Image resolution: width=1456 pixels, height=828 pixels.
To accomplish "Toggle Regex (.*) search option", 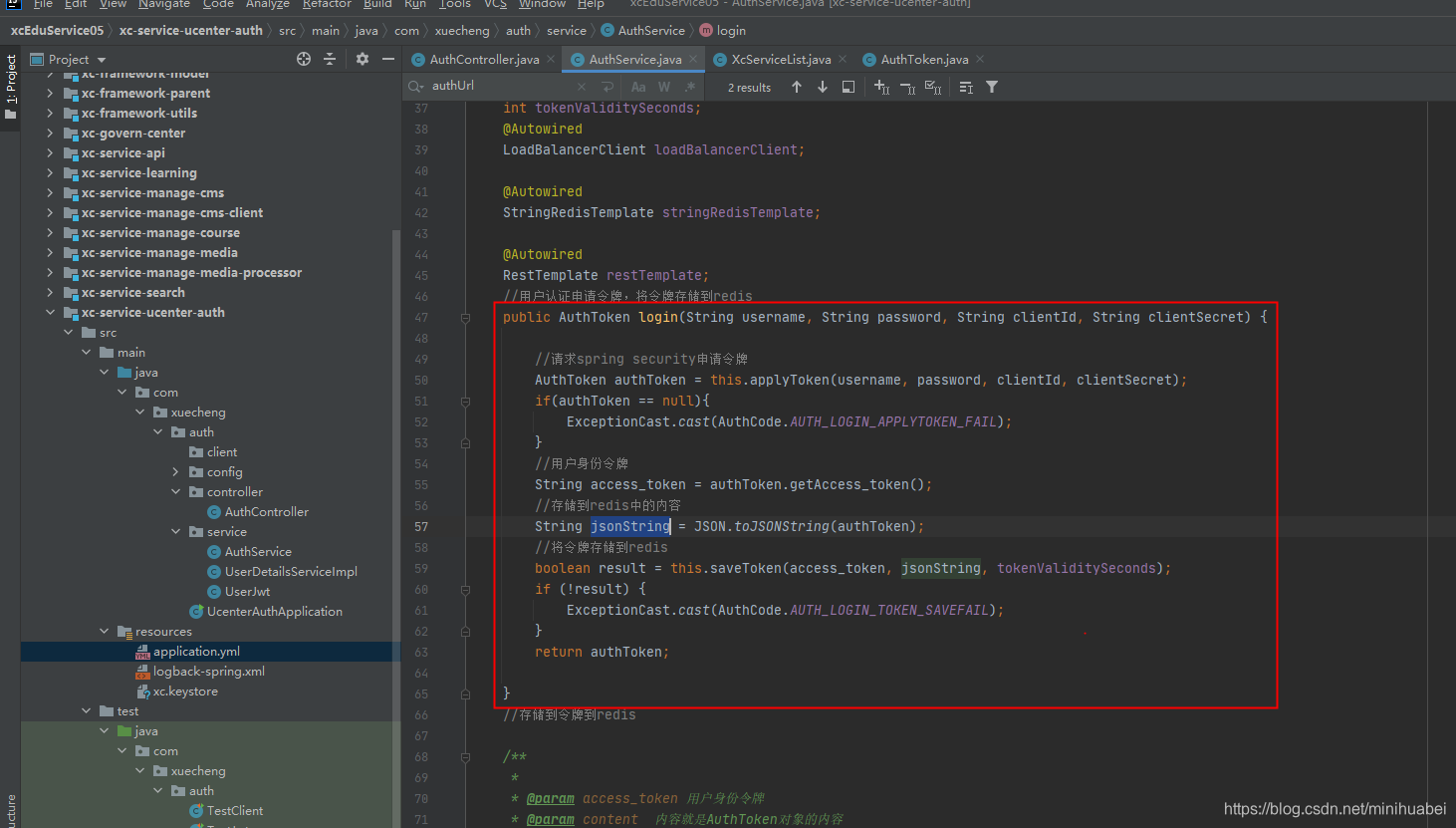I will tap(689, 87).
